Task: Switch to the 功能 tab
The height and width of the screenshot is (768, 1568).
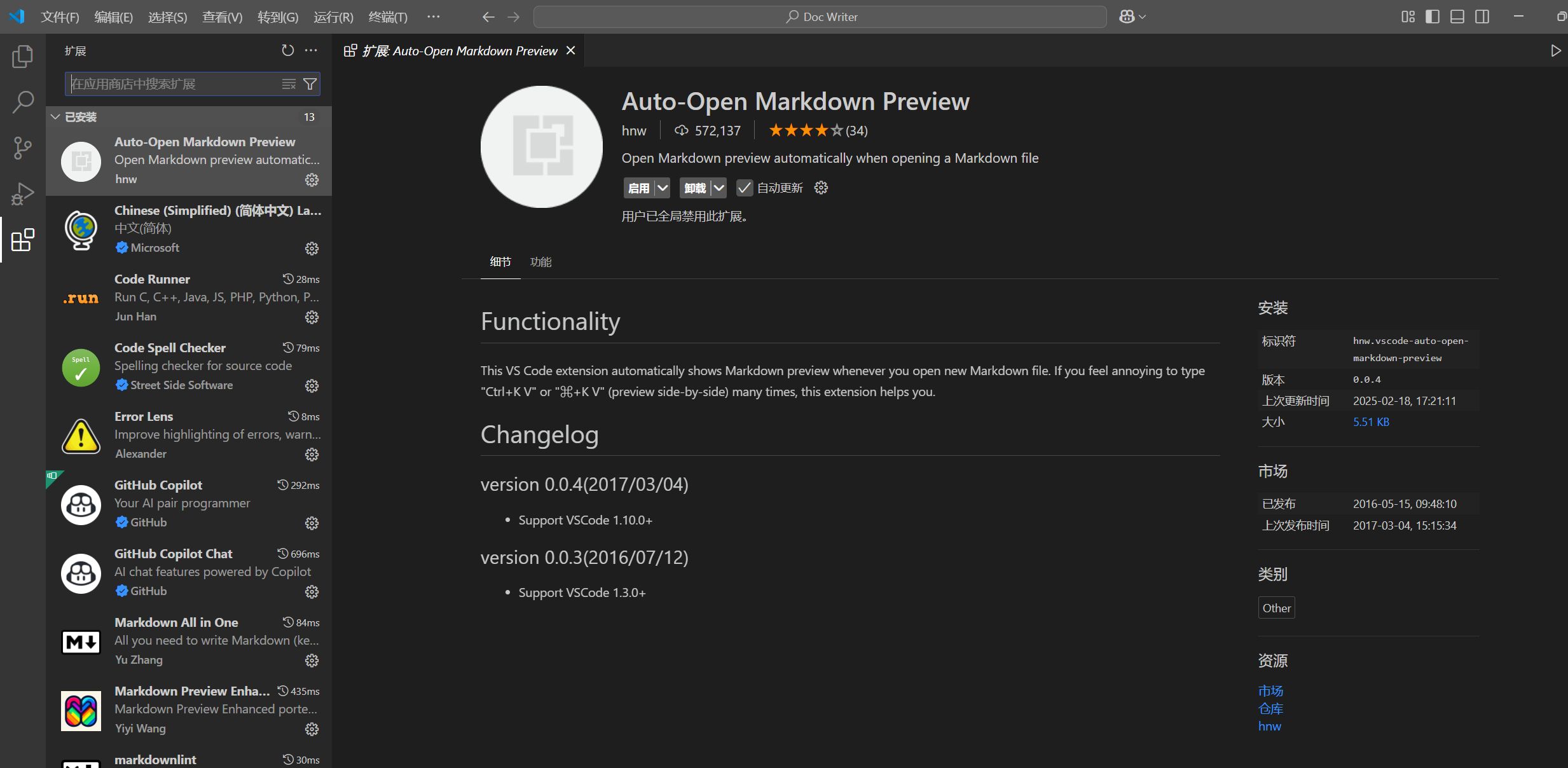Action: 540,261
